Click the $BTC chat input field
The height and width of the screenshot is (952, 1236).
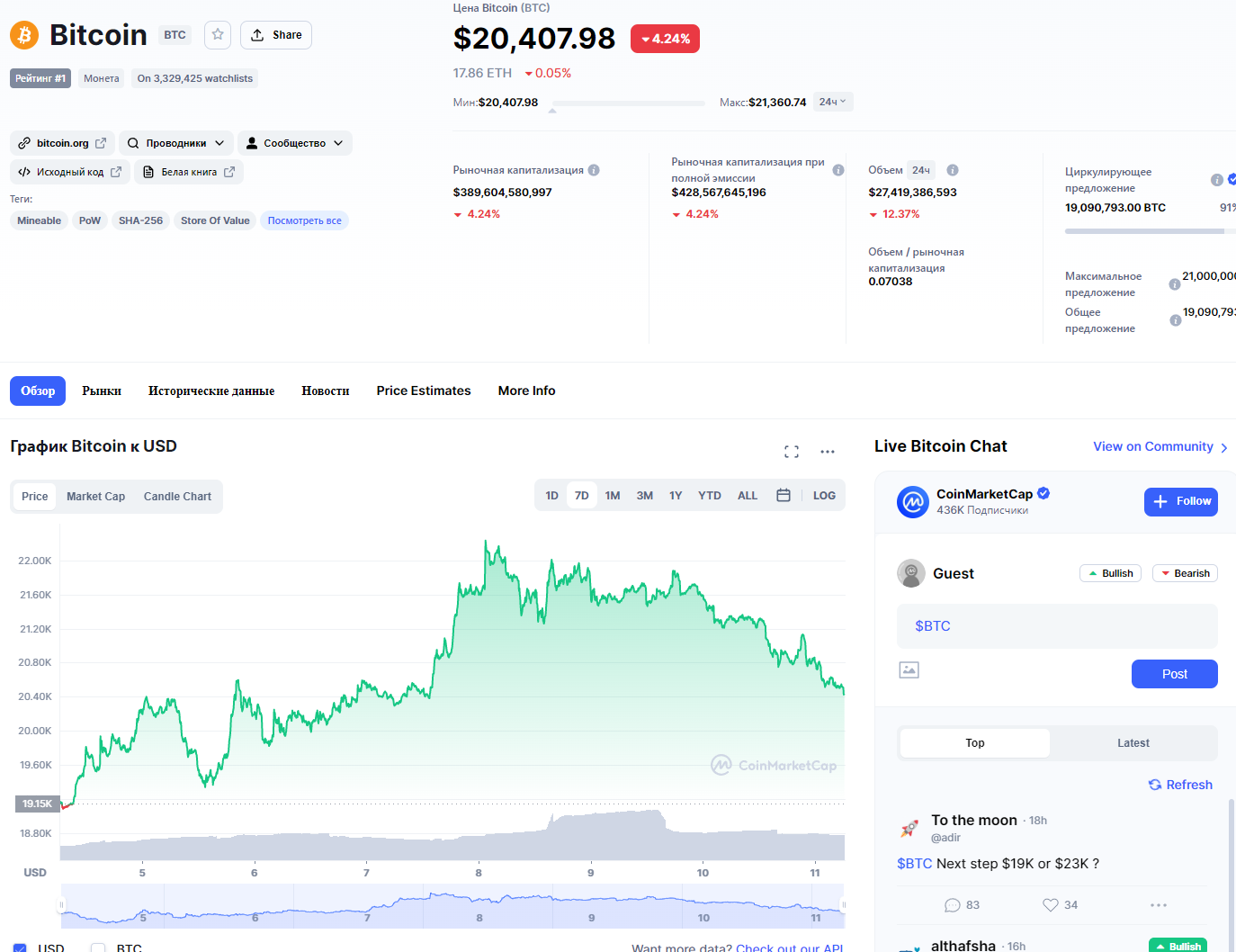pyautogui.click(x=1057, y=626)
